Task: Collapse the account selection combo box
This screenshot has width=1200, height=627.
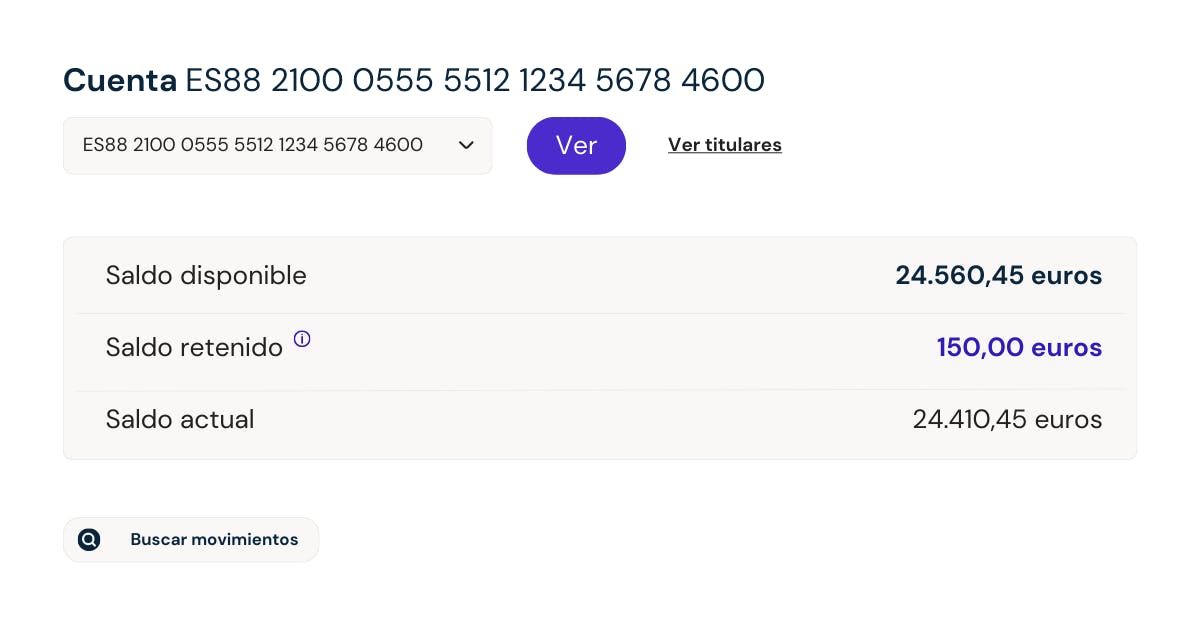Action: click(x=277, y=145)
